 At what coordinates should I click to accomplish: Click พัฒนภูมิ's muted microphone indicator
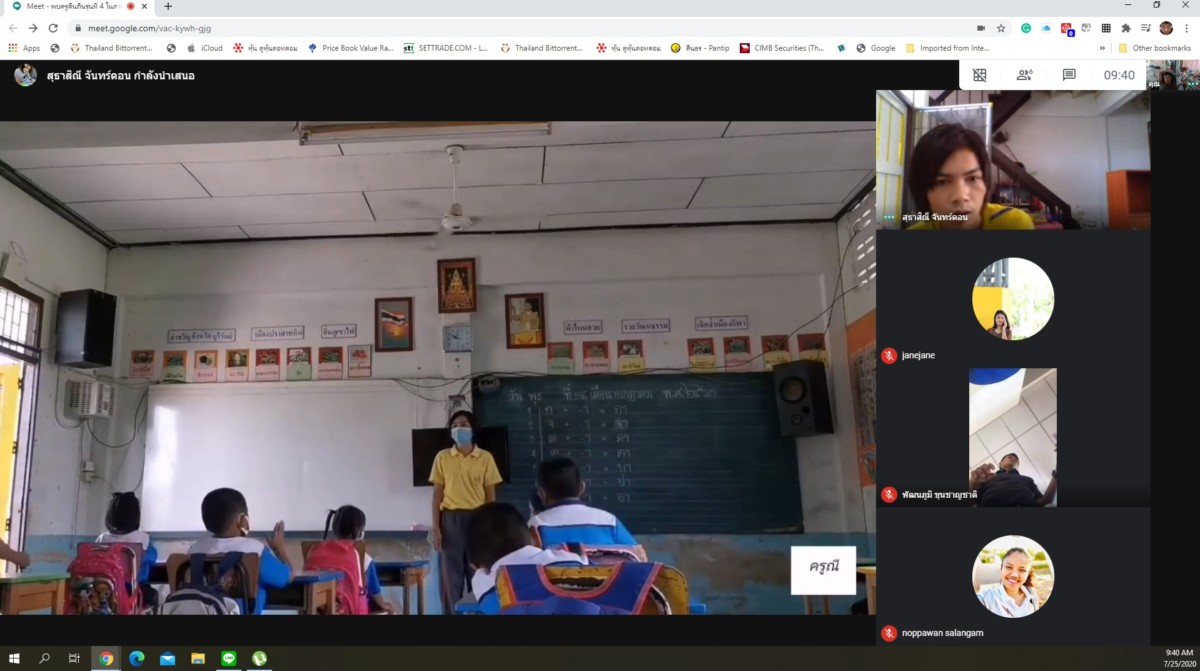click(x=888, y=494)
